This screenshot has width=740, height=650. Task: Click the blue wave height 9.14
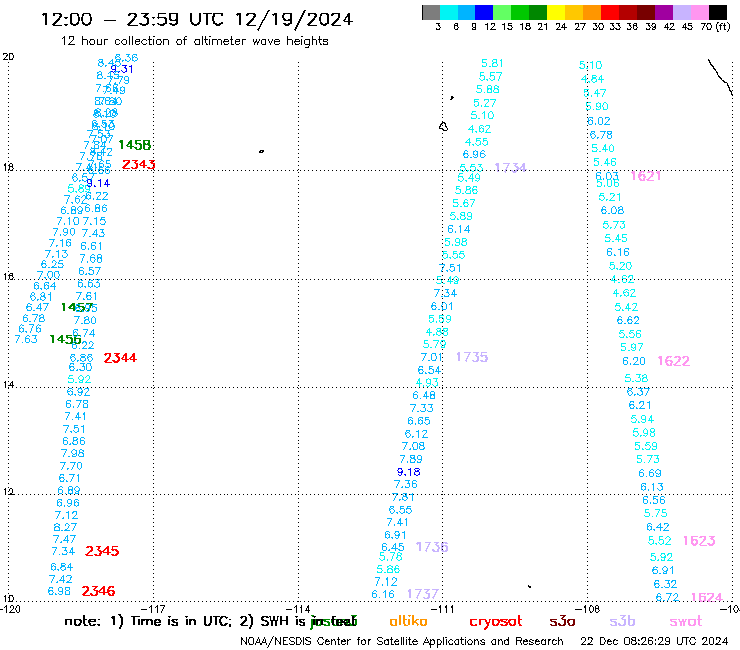click(98, 183)
